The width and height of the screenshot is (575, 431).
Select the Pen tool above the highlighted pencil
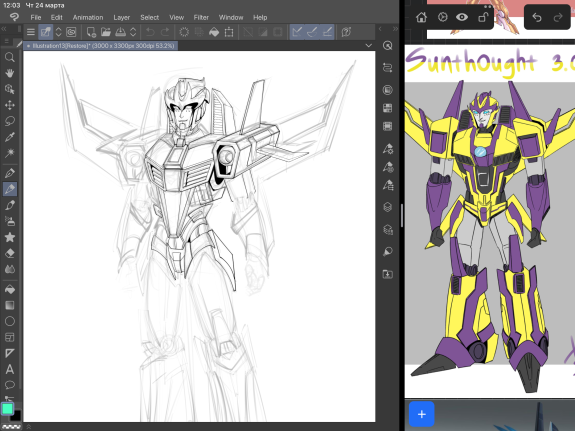click(10, 173)
